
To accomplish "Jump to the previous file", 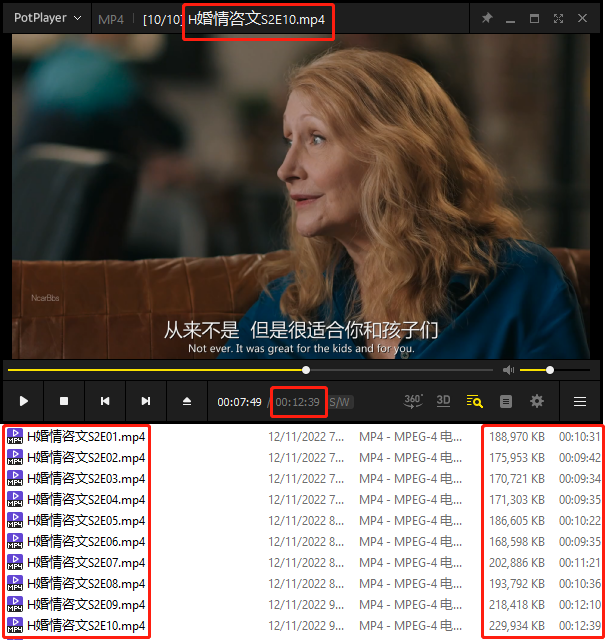I will tap(105, 401).
